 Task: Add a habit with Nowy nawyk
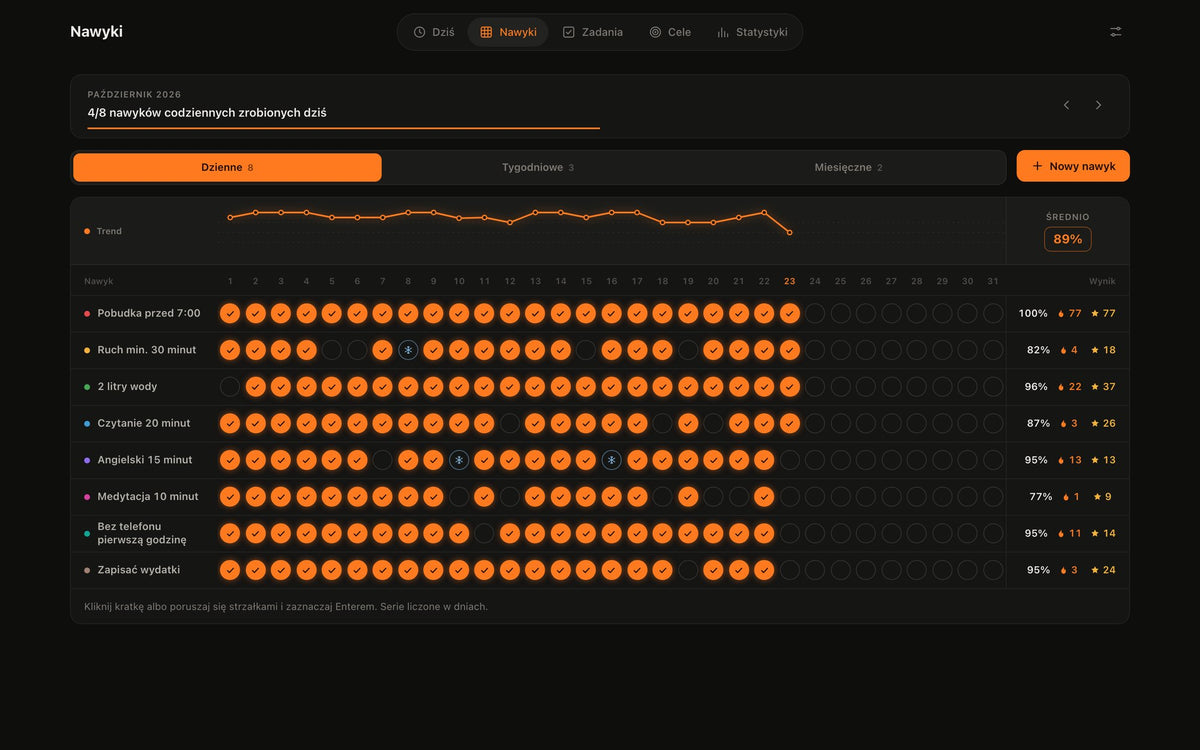1073,166
